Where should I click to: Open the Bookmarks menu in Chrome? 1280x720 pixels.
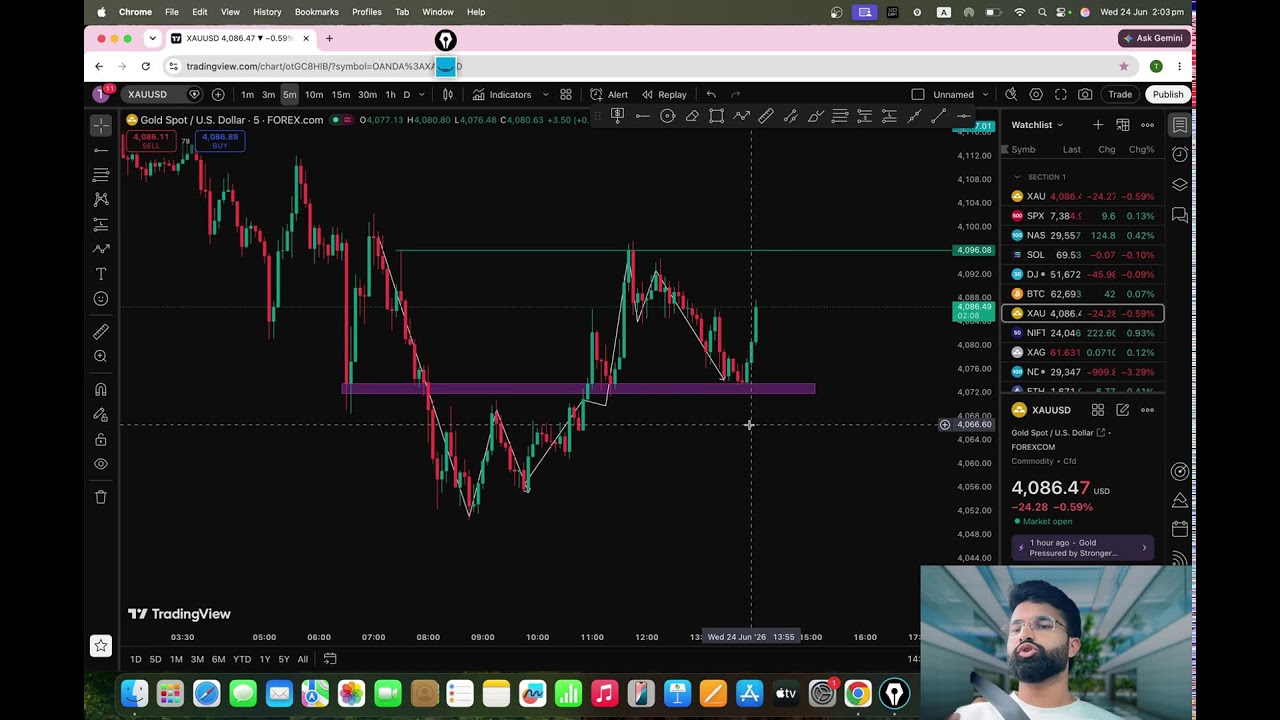pyautogui.click(x=316, y=12)
